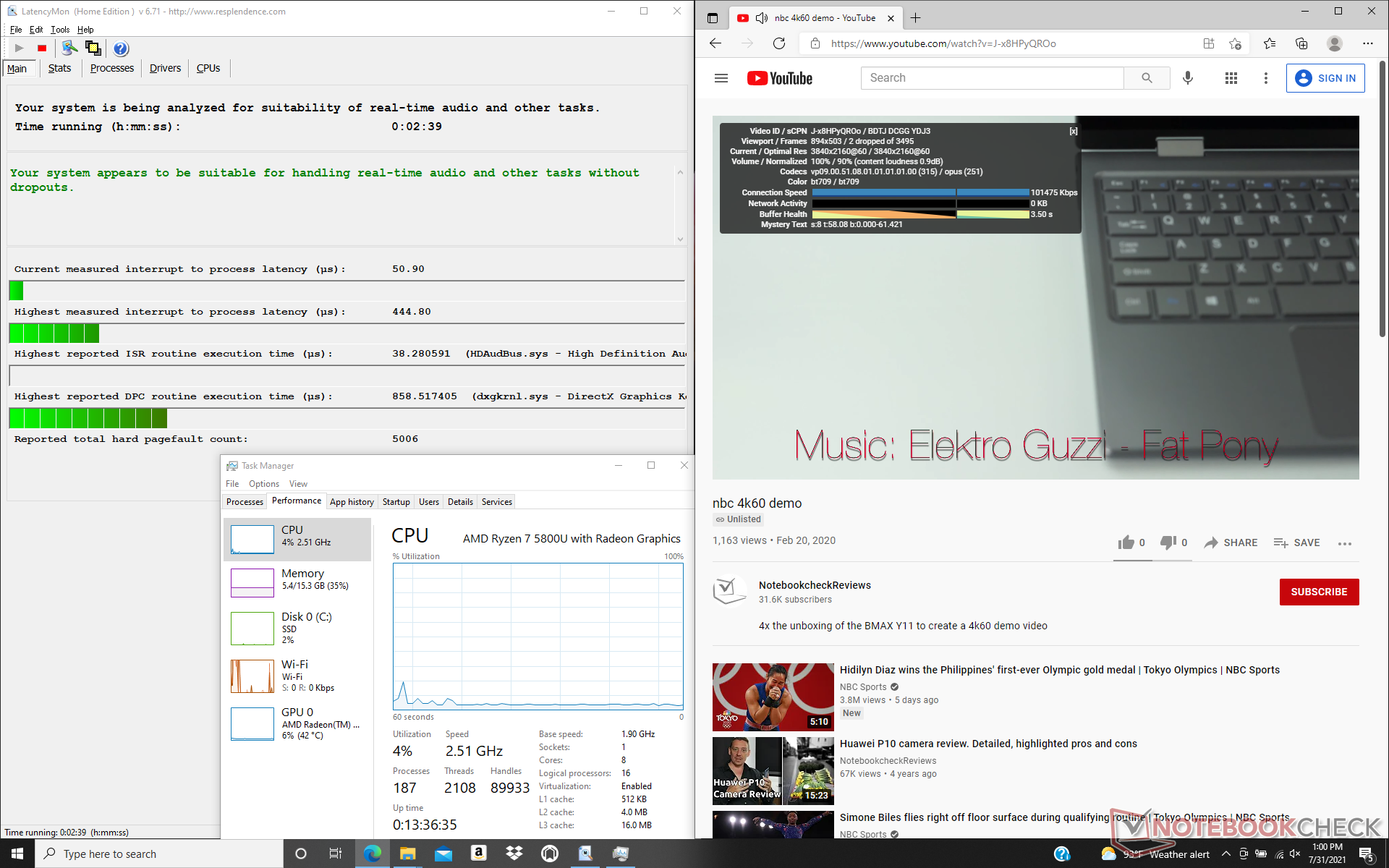1389x868 pixels.
Task: Click the thumbs down dislike icon
Action: click(1168, 542)
